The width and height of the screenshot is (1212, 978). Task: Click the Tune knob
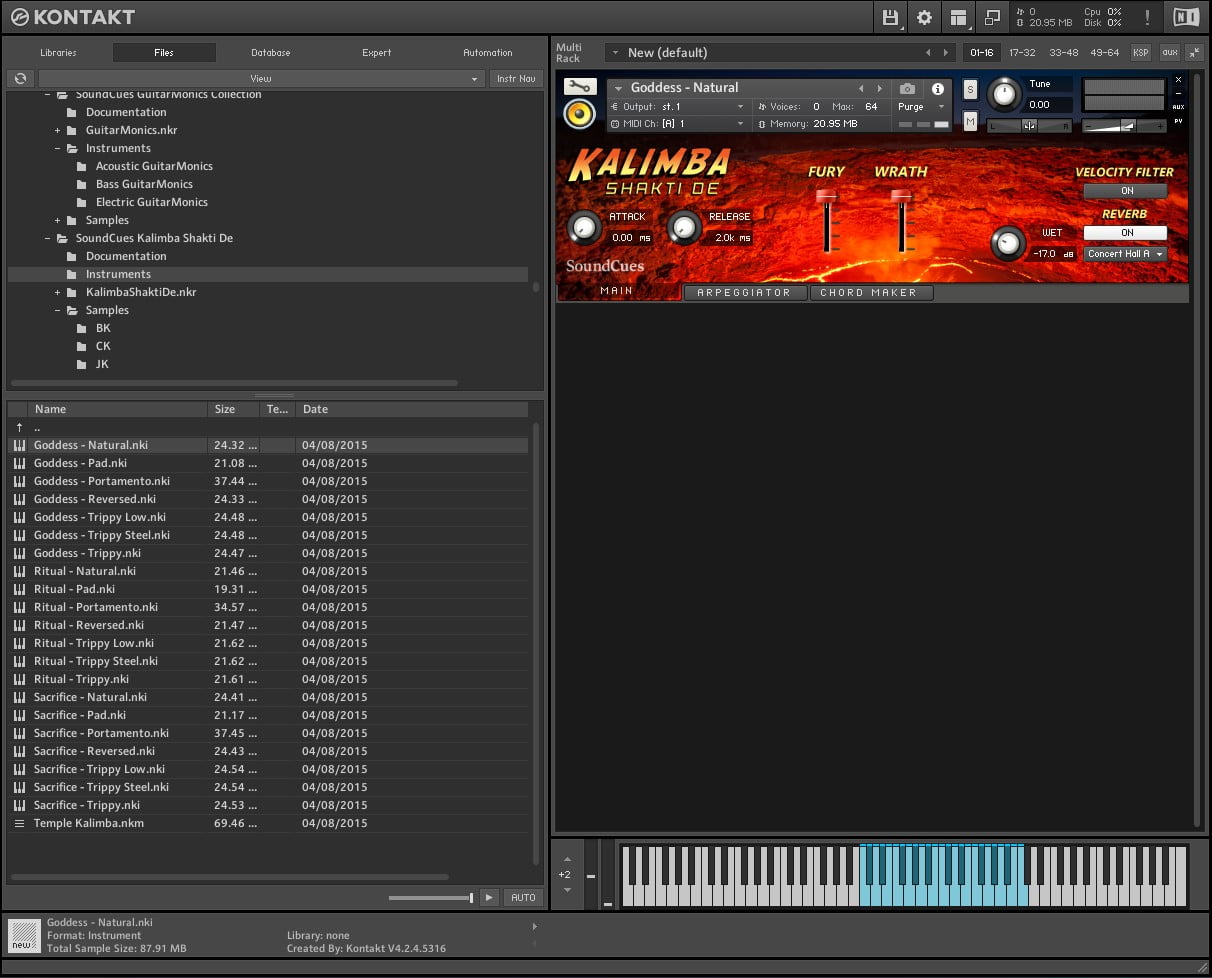click(x=1003, y=96)
